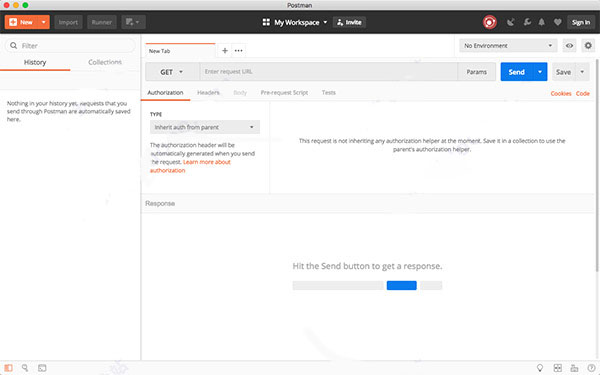This screenshot has height=375, width=600.
Task: Open the New button dropdown arrow
Action: coord(44,22)
